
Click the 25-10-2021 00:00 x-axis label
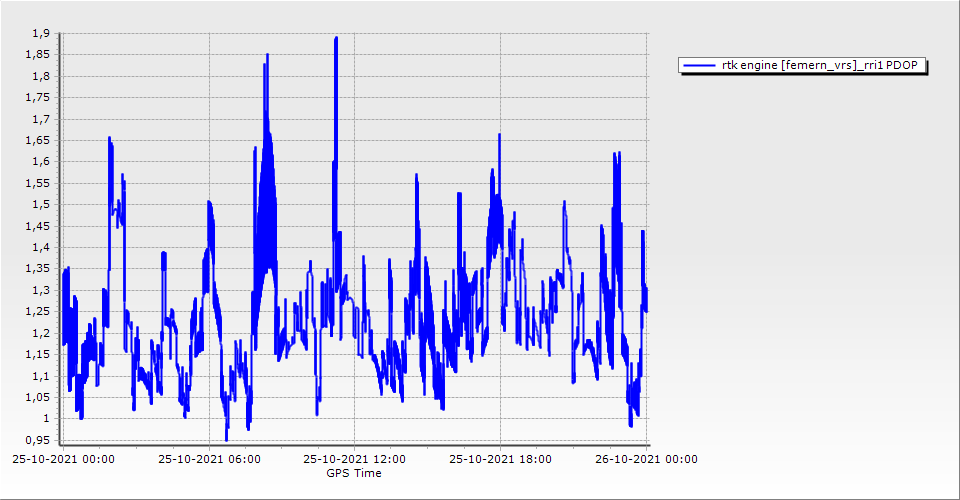[63, 459]
